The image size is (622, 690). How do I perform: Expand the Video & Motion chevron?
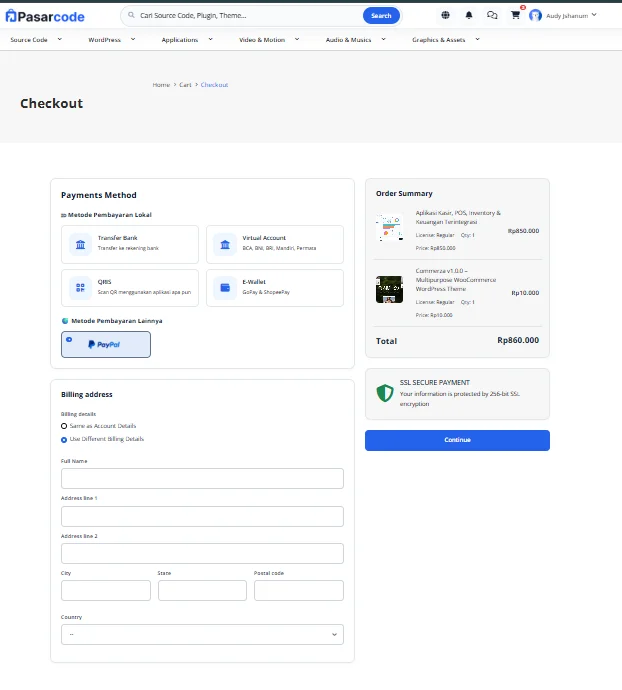[x=297, y=39]
